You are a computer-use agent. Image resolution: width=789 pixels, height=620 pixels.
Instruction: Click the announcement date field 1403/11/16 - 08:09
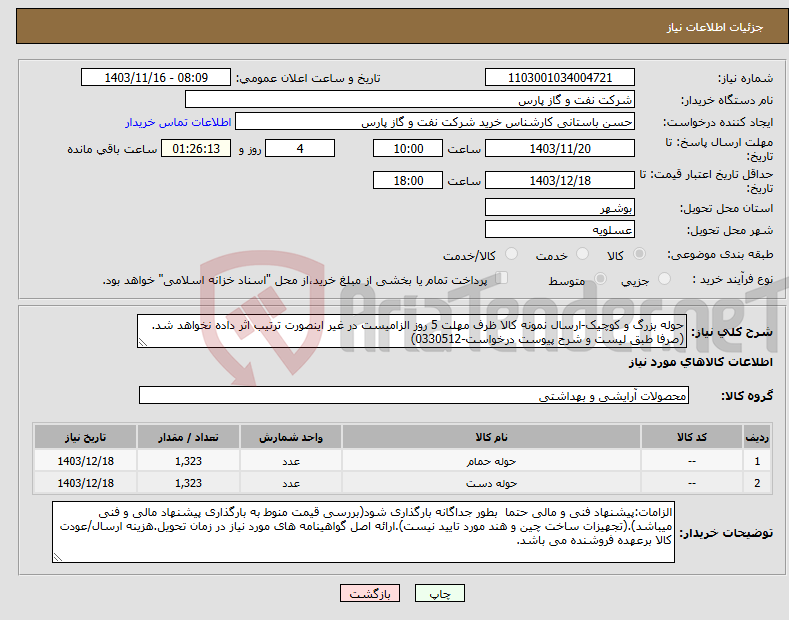[156, 78]
